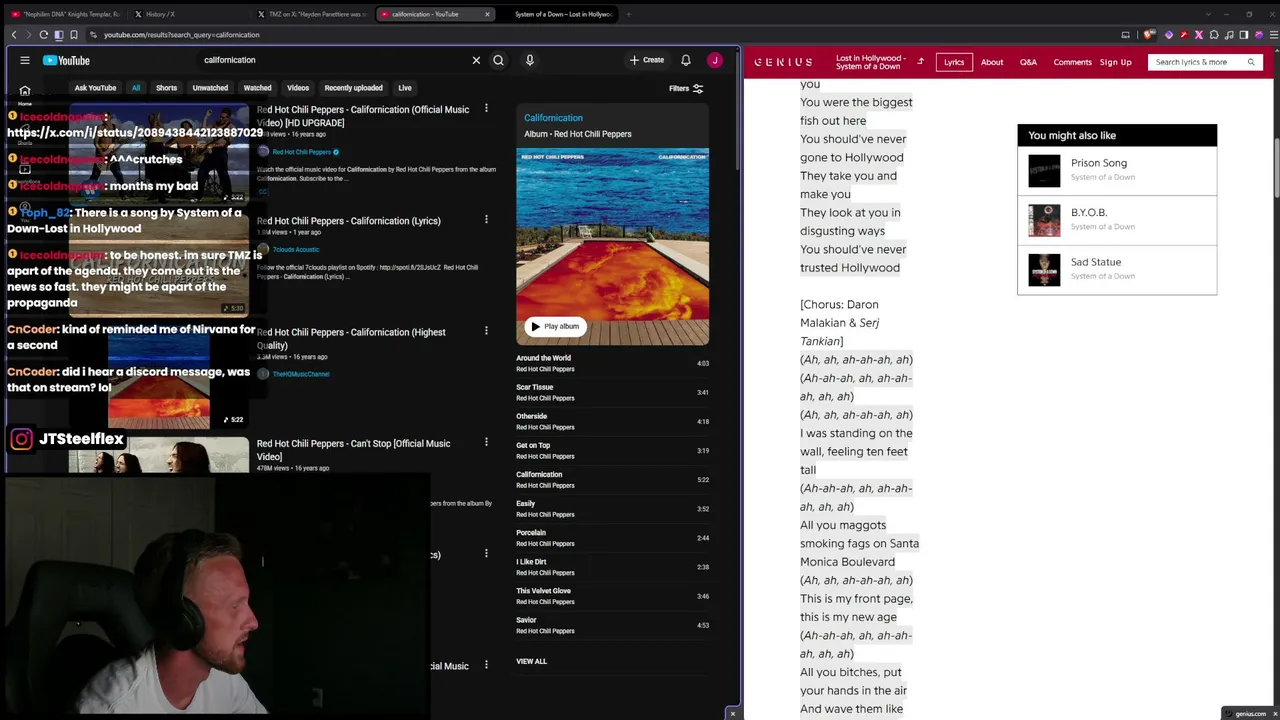The height and width of the screenshot is (720, 1280).
Task: Open Red Hot Chili Peppers channel link
Action: point(301,152)
